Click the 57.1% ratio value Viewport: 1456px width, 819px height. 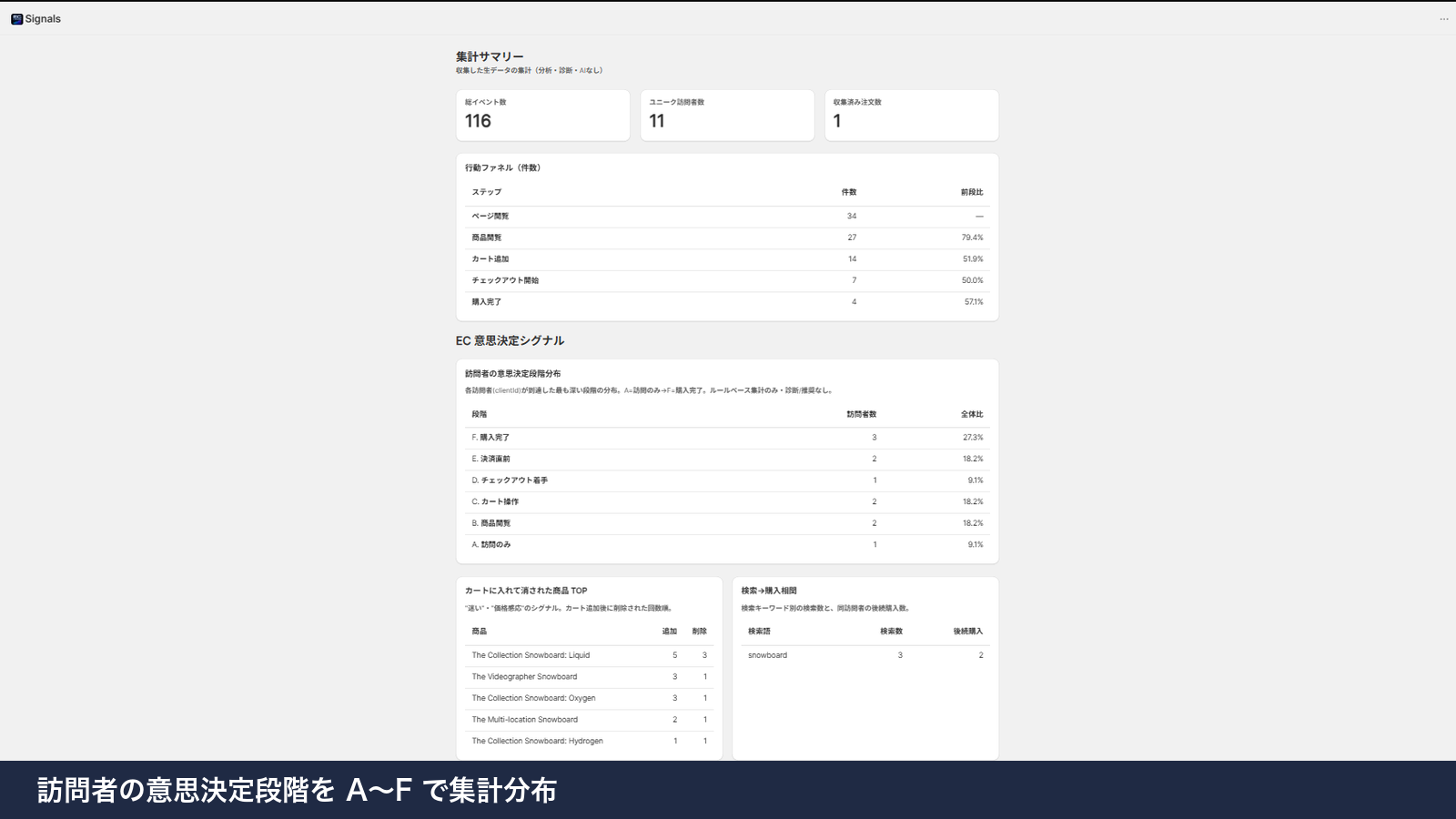tap(974, 302)
